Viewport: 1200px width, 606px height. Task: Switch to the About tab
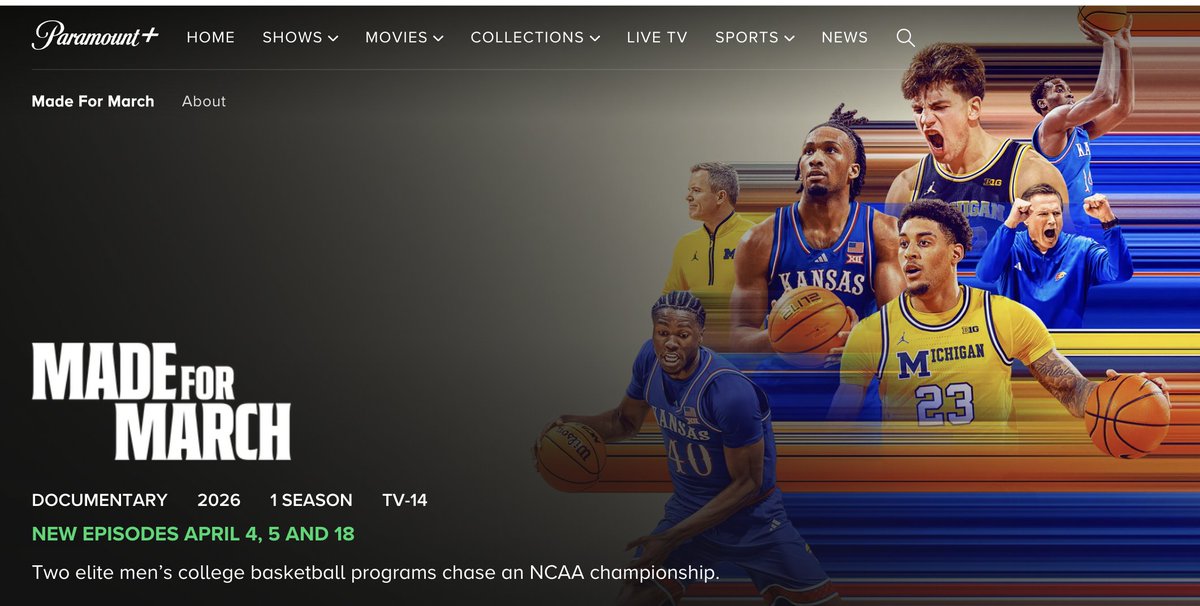pos(204,101)
